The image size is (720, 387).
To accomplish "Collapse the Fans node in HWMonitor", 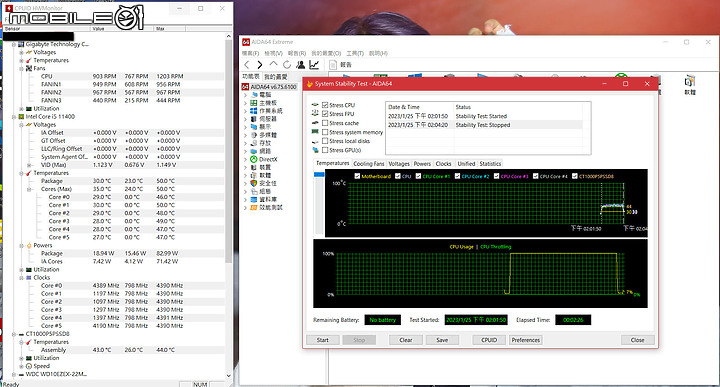I will (21, 68).
